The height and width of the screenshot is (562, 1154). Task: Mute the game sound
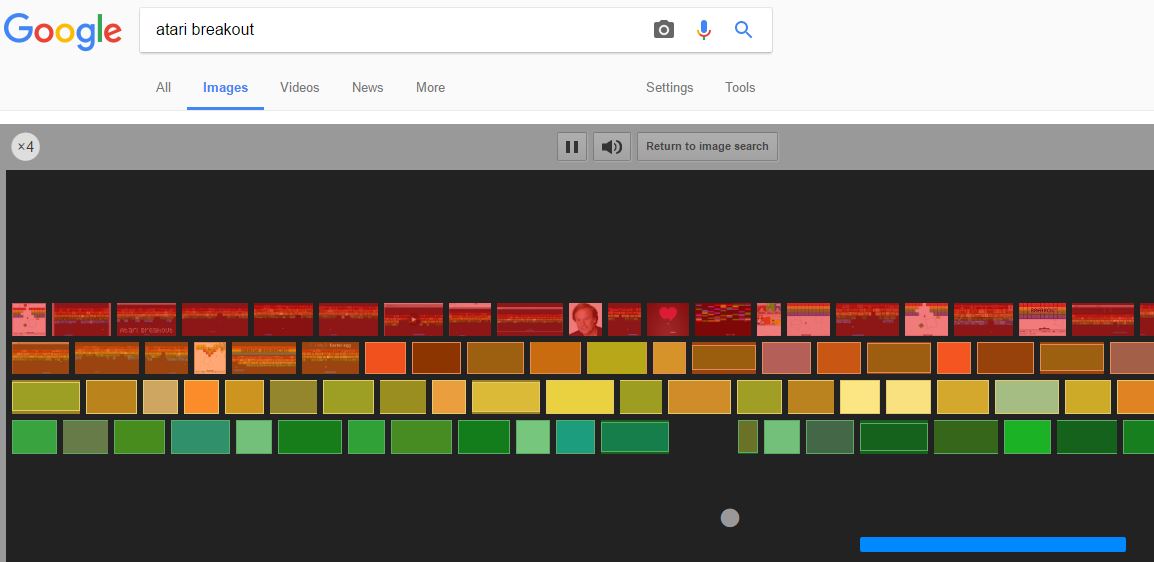[x=612, y=146]
